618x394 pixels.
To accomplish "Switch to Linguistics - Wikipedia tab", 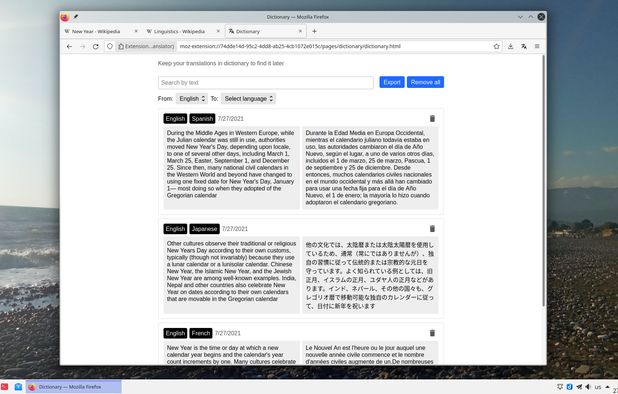I will [182, 31].
